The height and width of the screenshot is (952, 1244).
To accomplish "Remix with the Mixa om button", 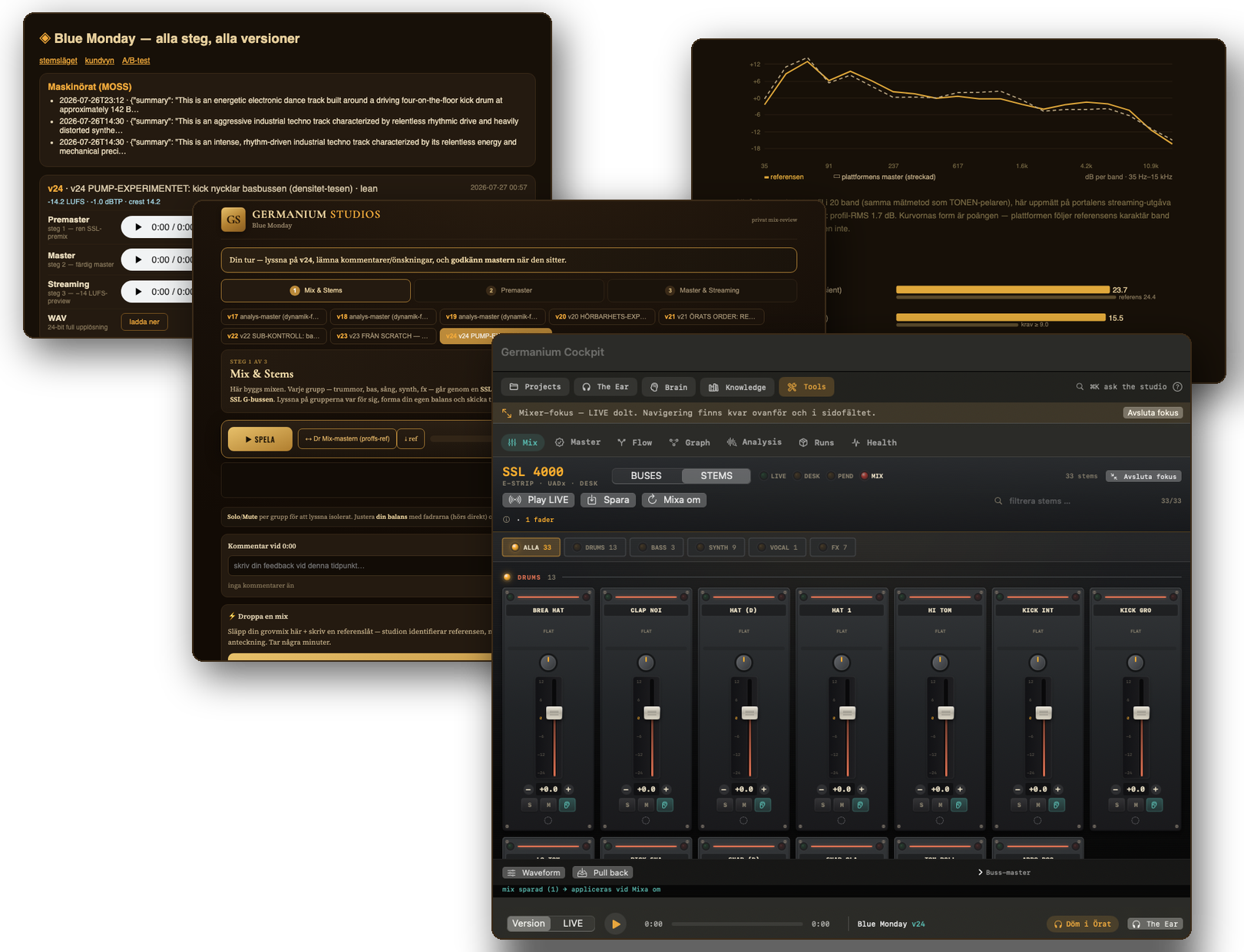I will pos(674,500).
